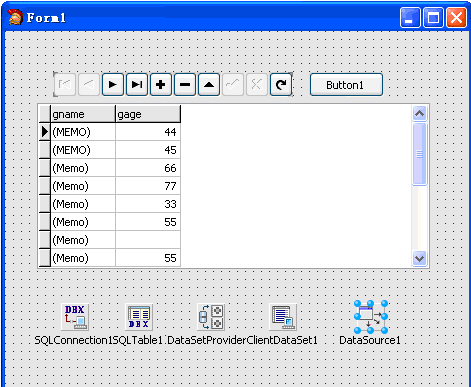Select the cell with value 77

click(148, 186)
